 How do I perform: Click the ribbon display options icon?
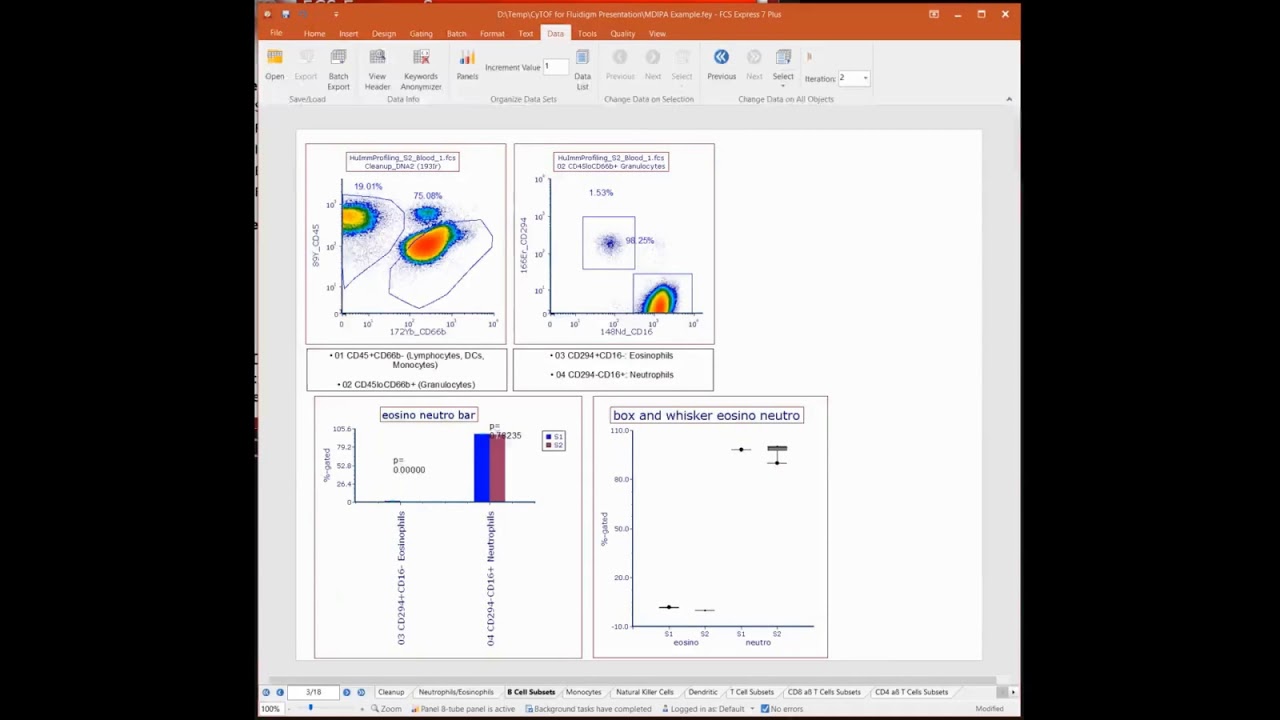point(934,14)
